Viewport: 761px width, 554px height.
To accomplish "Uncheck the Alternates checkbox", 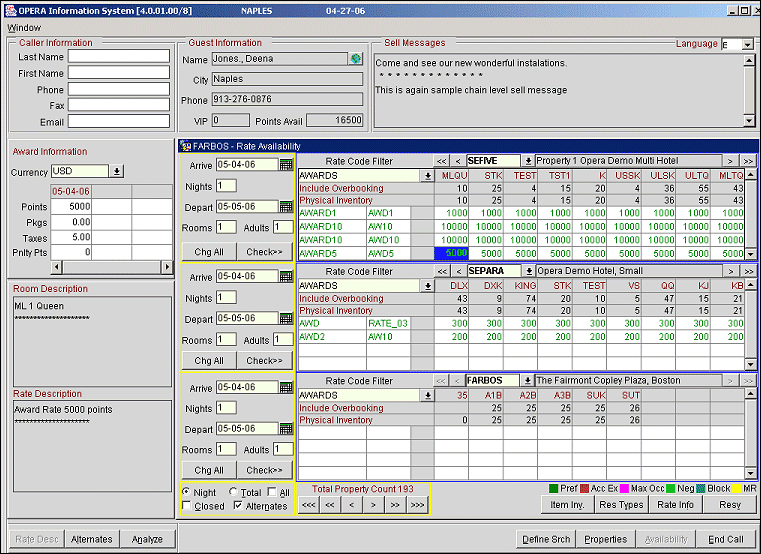I will click(237, 506).
